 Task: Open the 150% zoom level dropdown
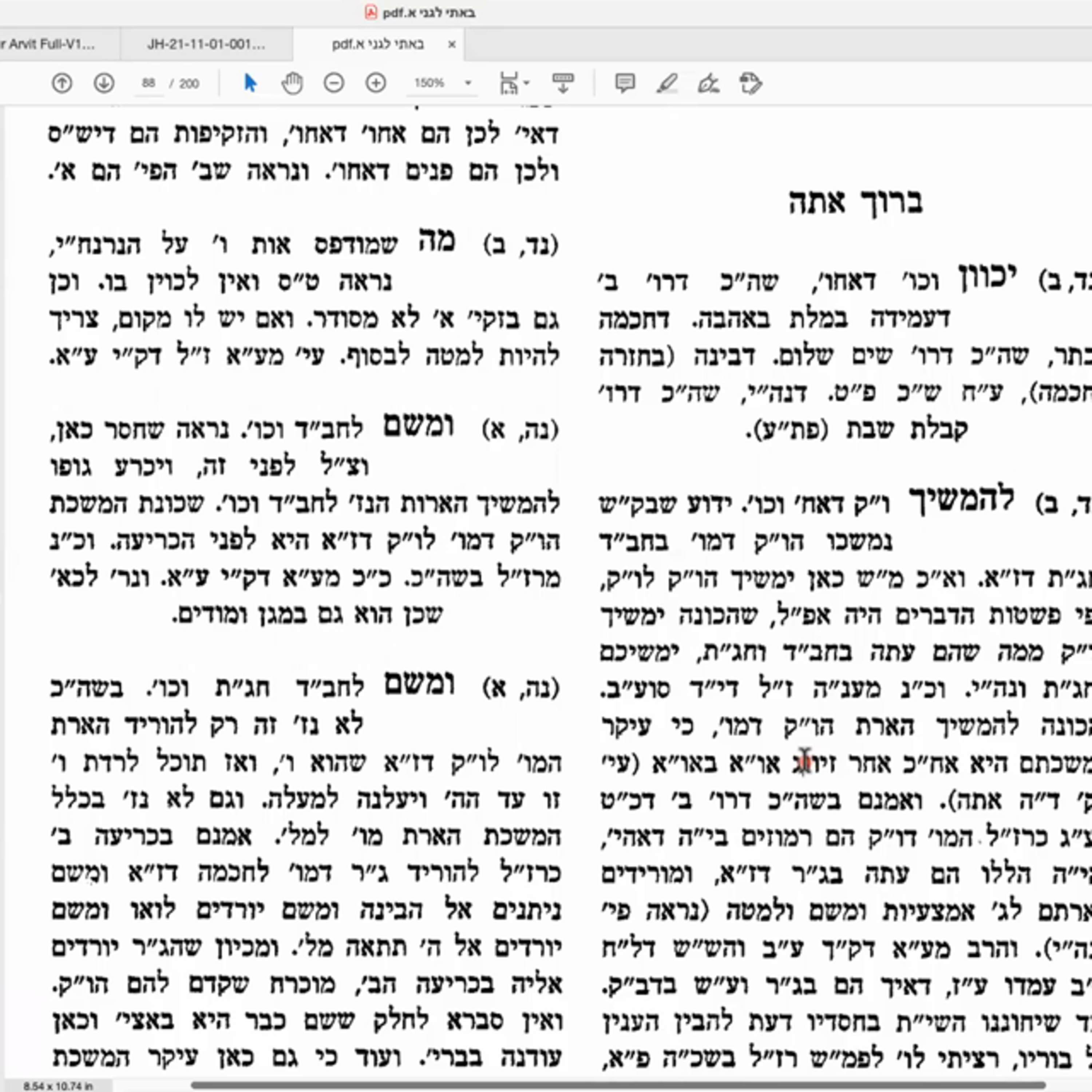[x=443, y=84]
